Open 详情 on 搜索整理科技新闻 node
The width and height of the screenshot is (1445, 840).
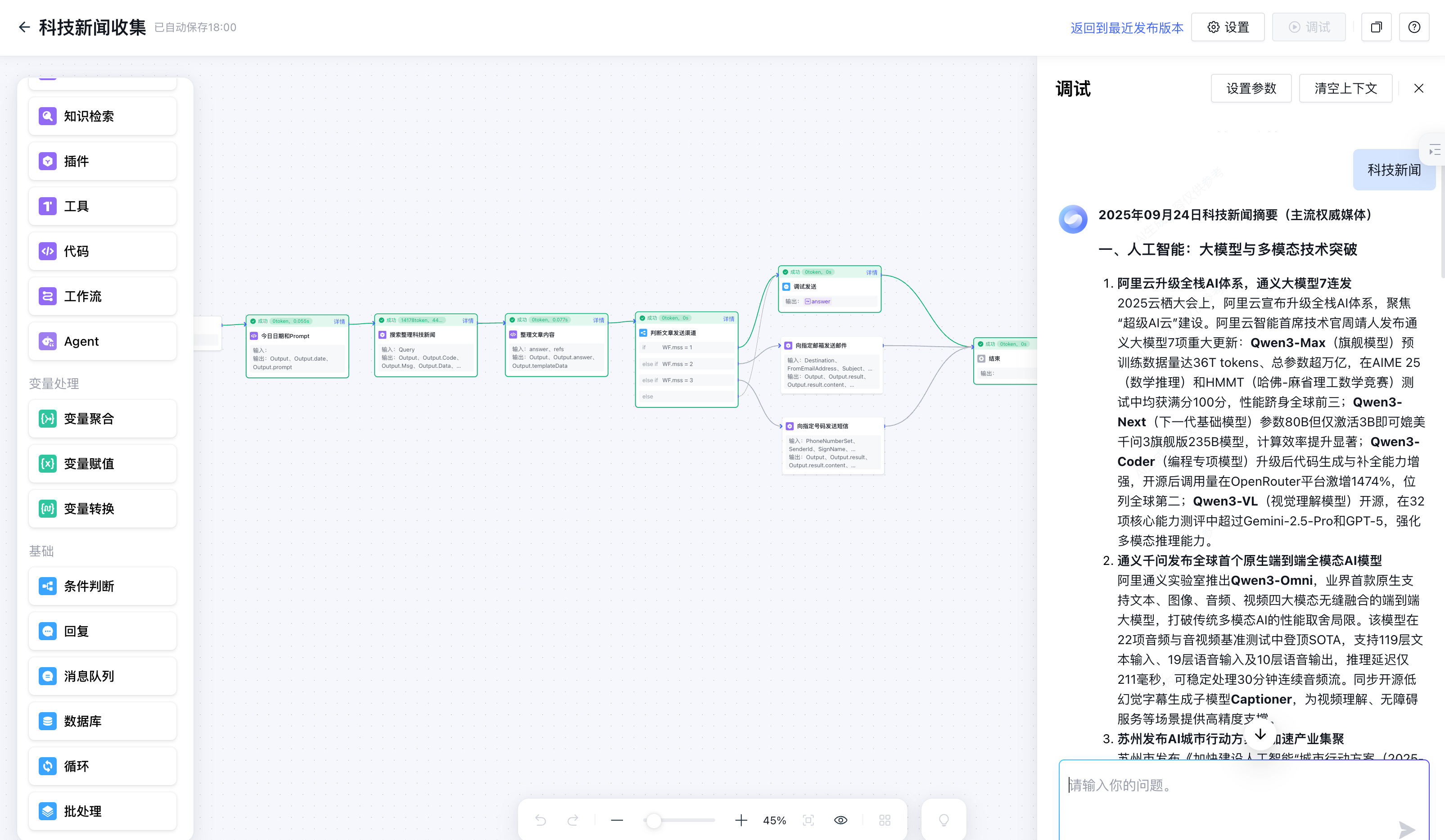(468, 321)
